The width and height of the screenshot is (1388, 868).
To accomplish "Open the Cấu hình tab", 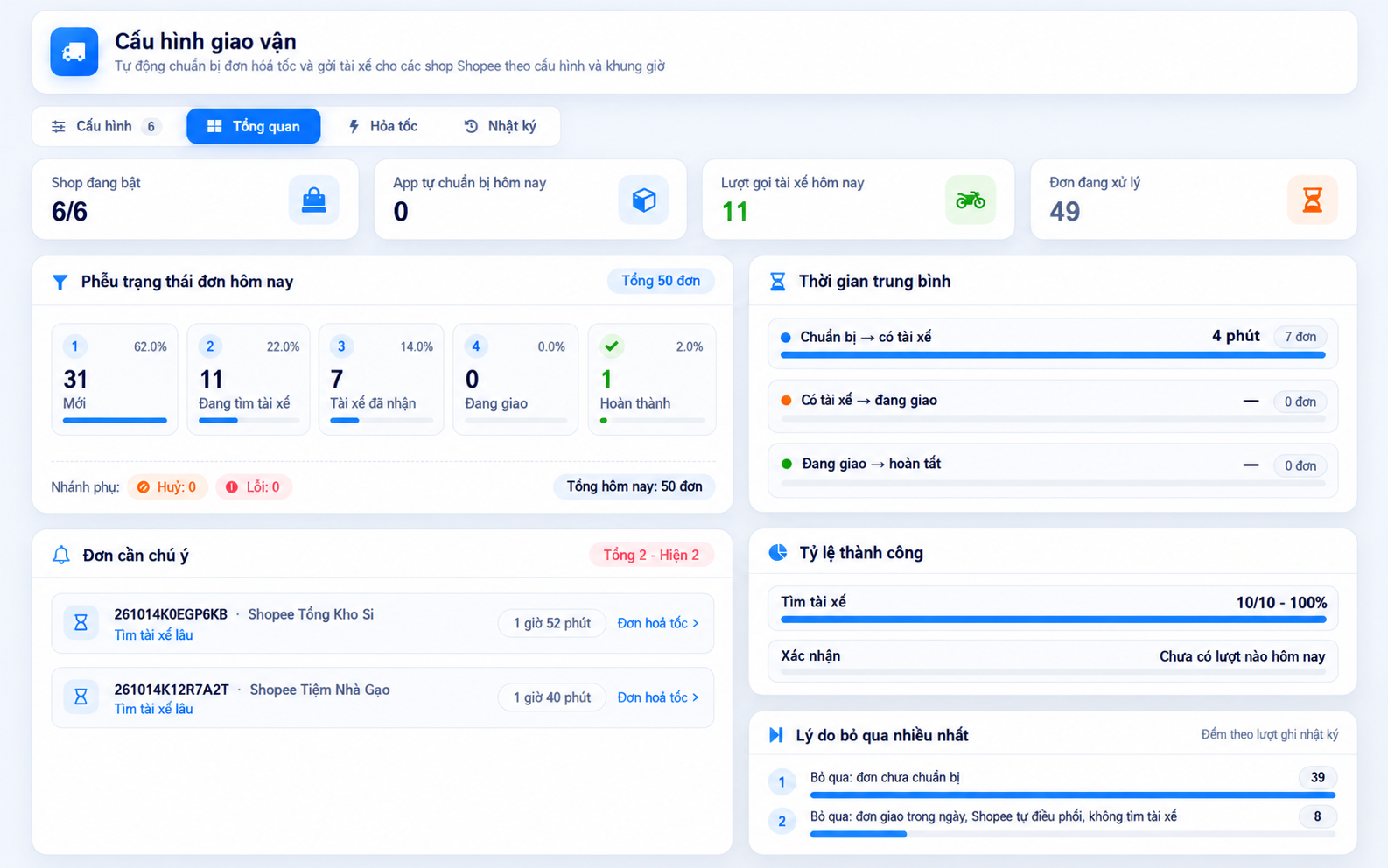I will pyautogui.click(x=105, y=126).
